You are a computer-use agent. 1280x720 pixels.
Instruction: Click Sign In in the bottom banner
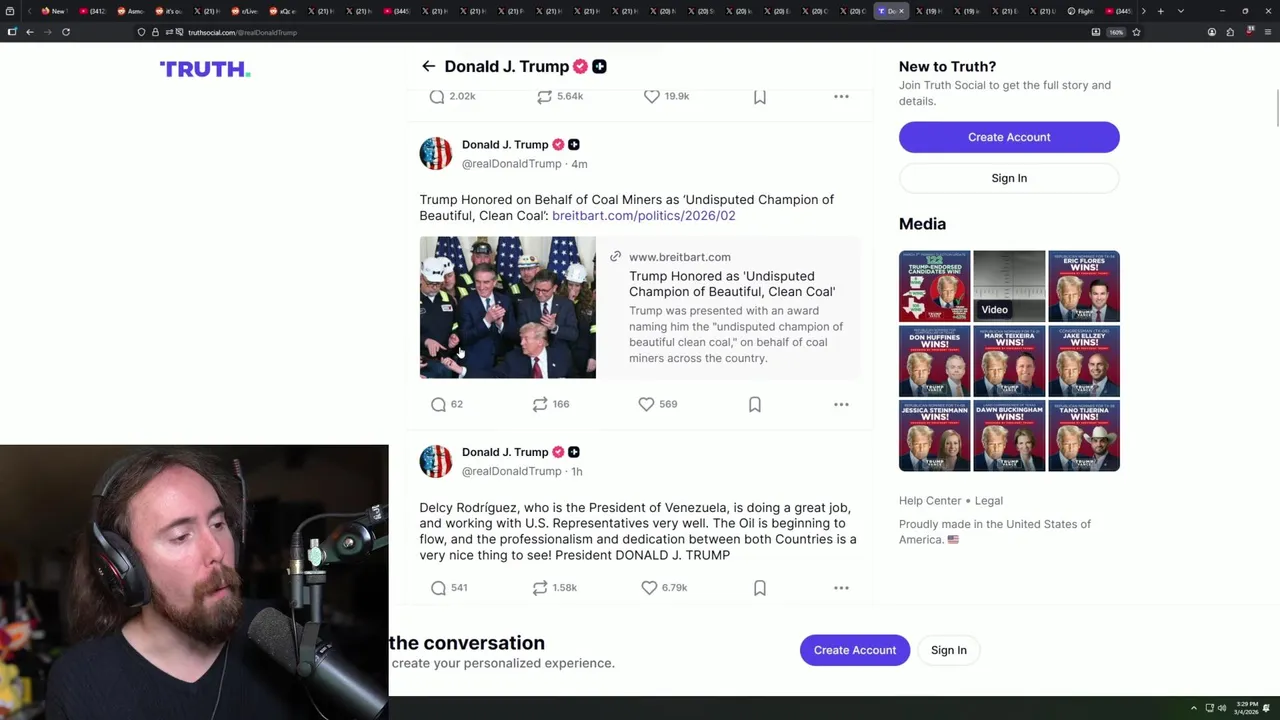click(x=949, y=650)
